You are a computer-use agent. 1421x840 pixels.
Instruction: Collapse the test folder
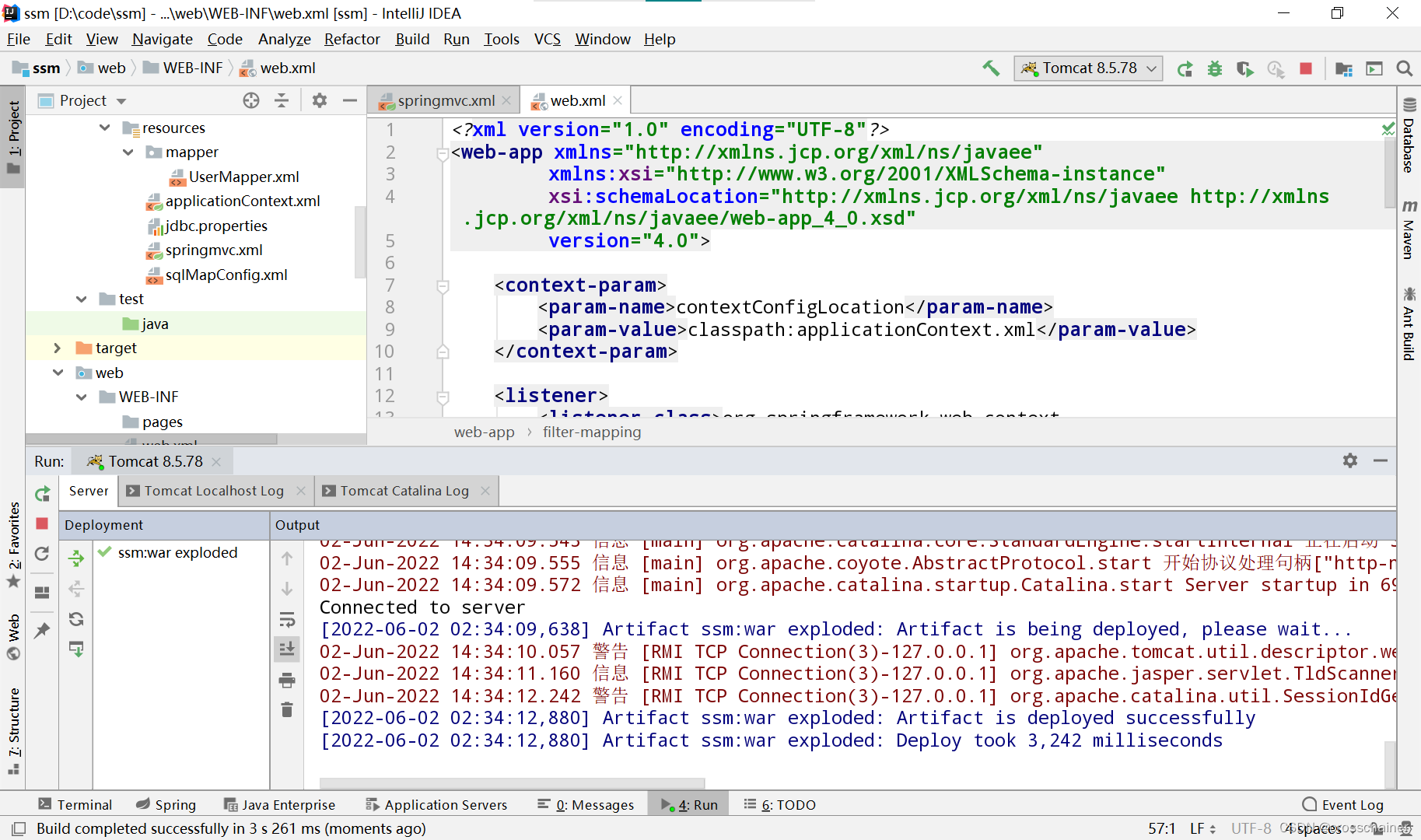(x=82, y=299)
